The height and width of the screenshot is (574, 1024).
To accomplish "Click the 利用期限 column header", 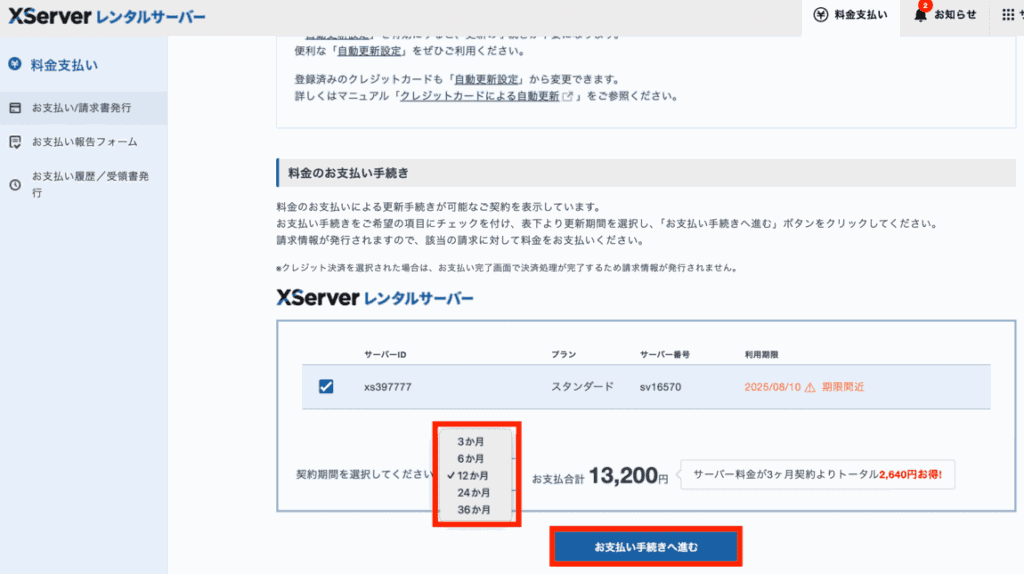I will click(761, 355).
